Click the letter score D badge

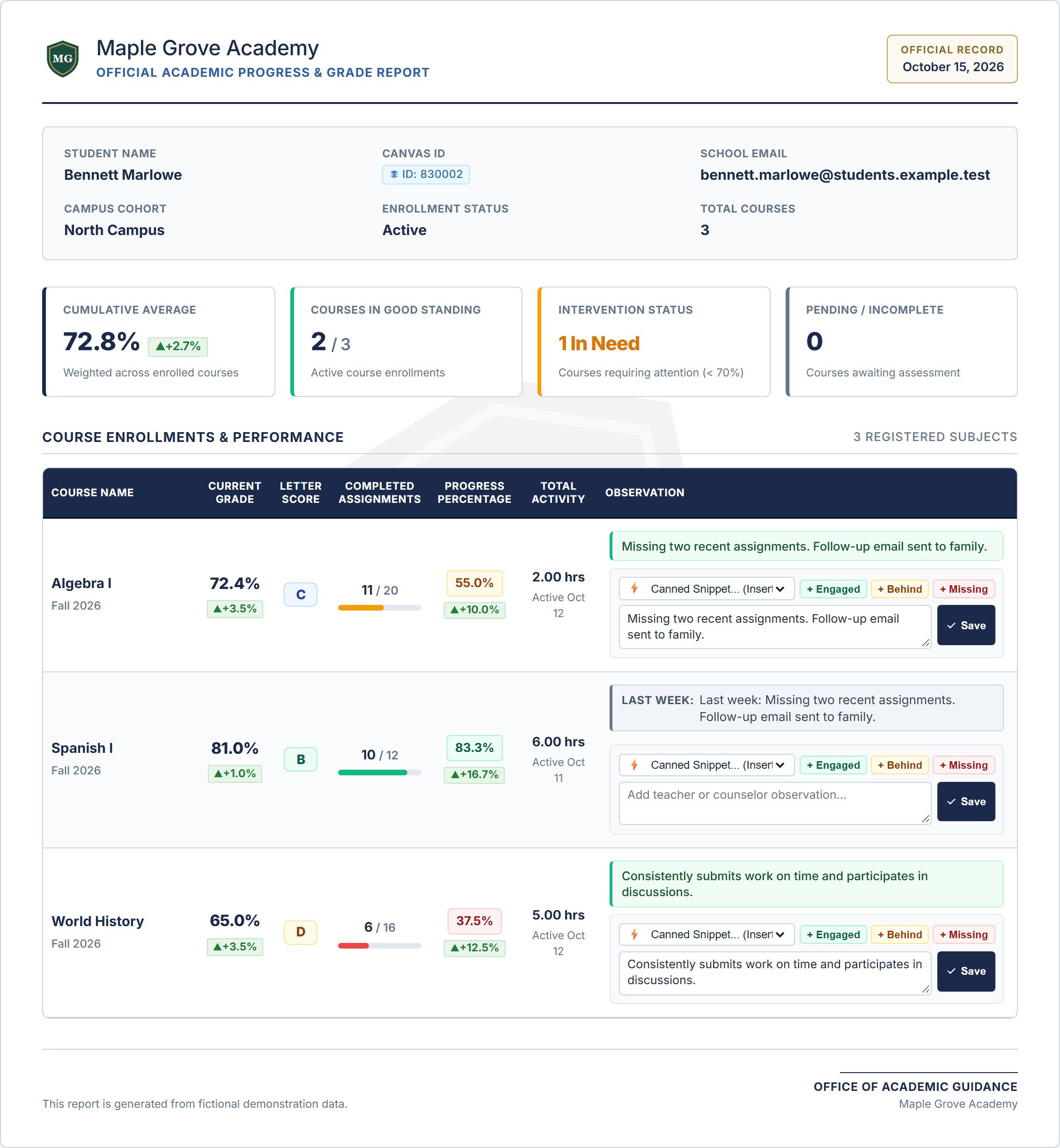[x=301, y=932]
